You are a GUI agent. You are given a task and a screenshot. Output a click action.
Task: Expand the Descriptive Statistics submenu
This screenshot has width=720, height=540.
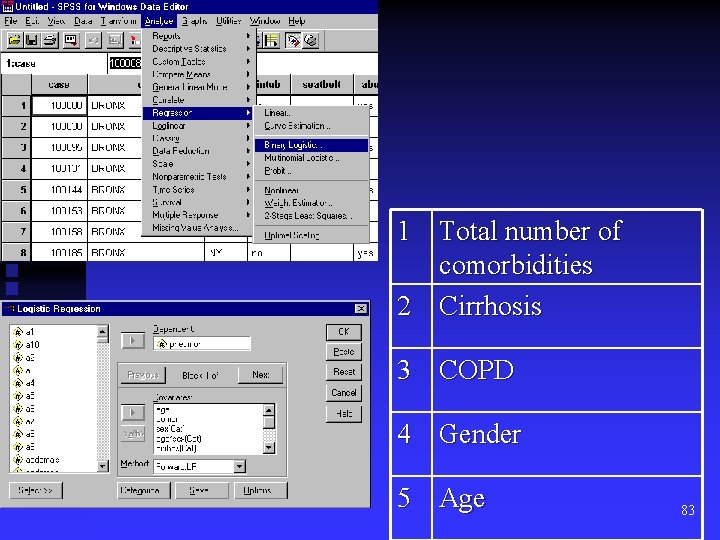197,49
